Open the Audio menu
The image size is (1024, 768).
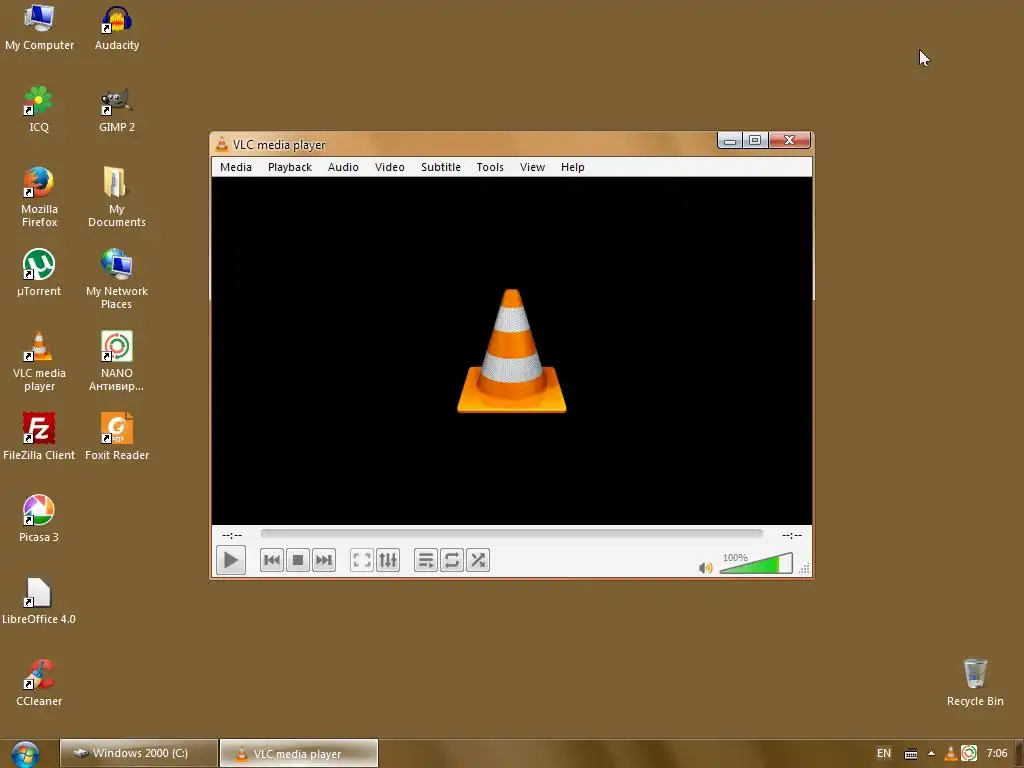[x=344, y=167]
